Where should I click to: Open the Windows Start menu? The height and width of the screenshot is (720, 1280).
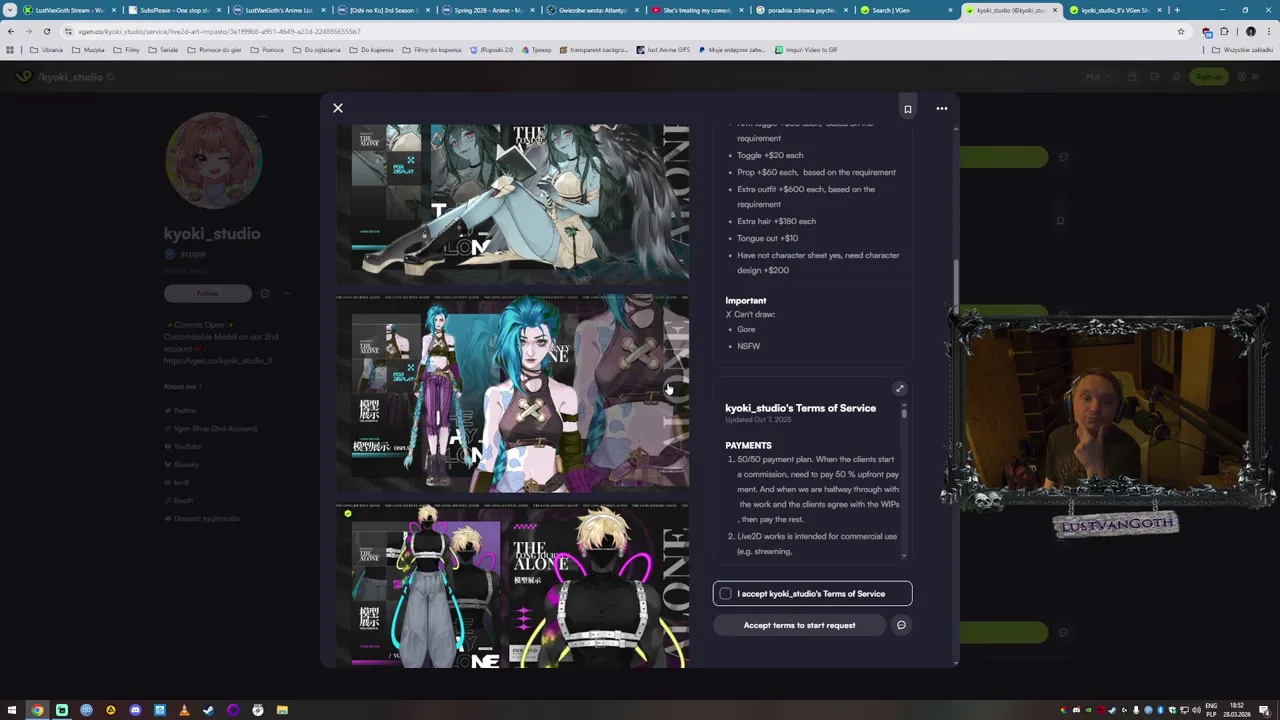click(x=13, y=710)
